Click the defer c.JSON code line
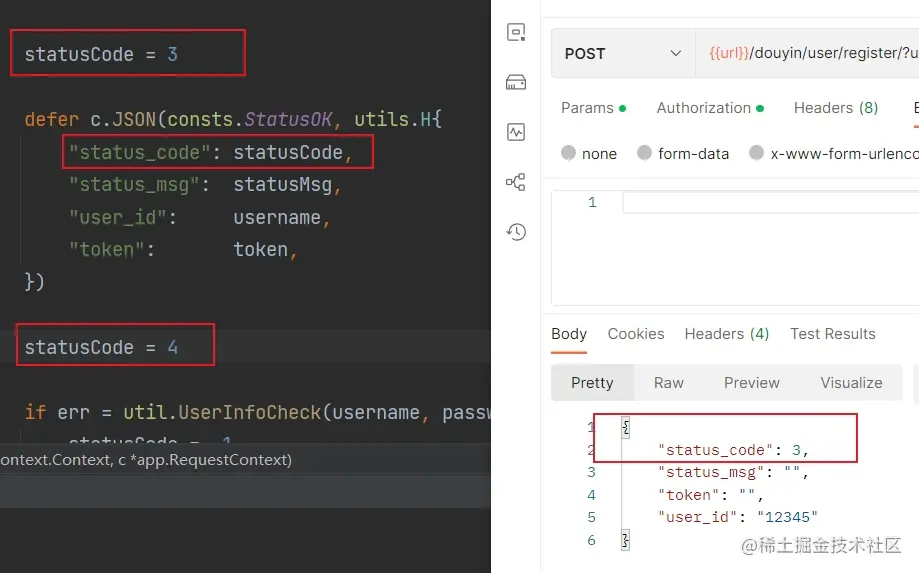The height and width of the screenshot is (573, 919). (233, 120)
